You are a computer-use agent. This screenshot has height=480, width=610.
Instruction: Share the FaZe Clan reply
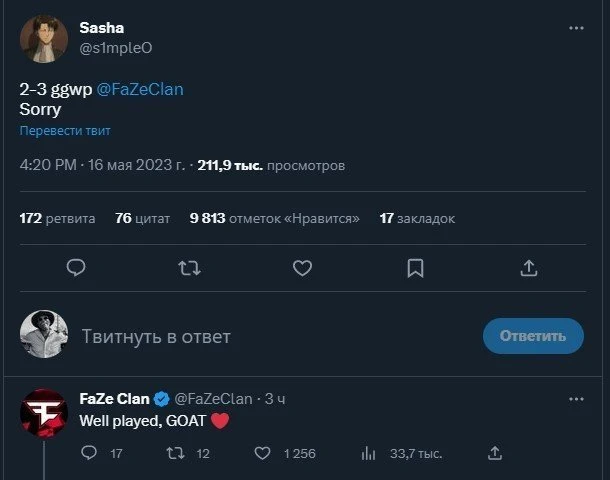495,453
